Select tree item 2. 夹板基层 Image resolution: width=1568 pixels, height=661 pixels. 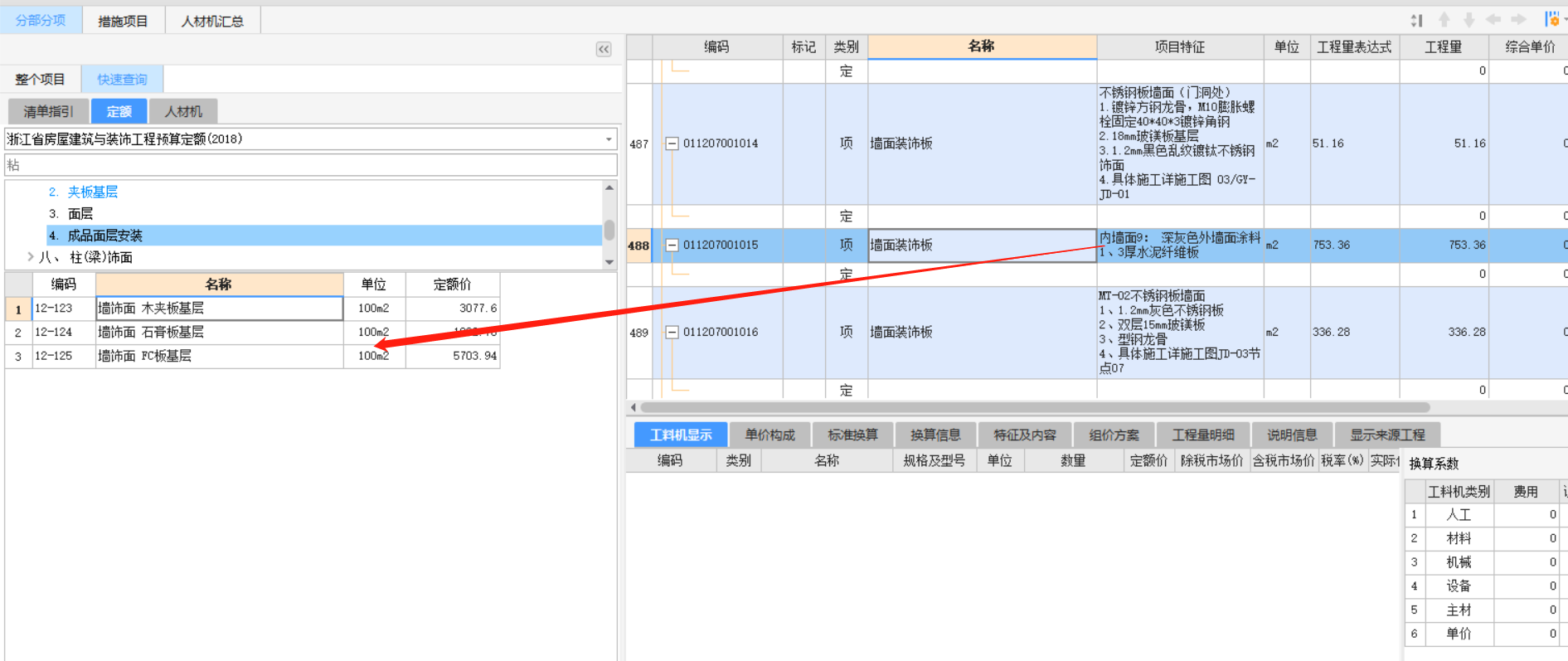click(x=83, y=192)
